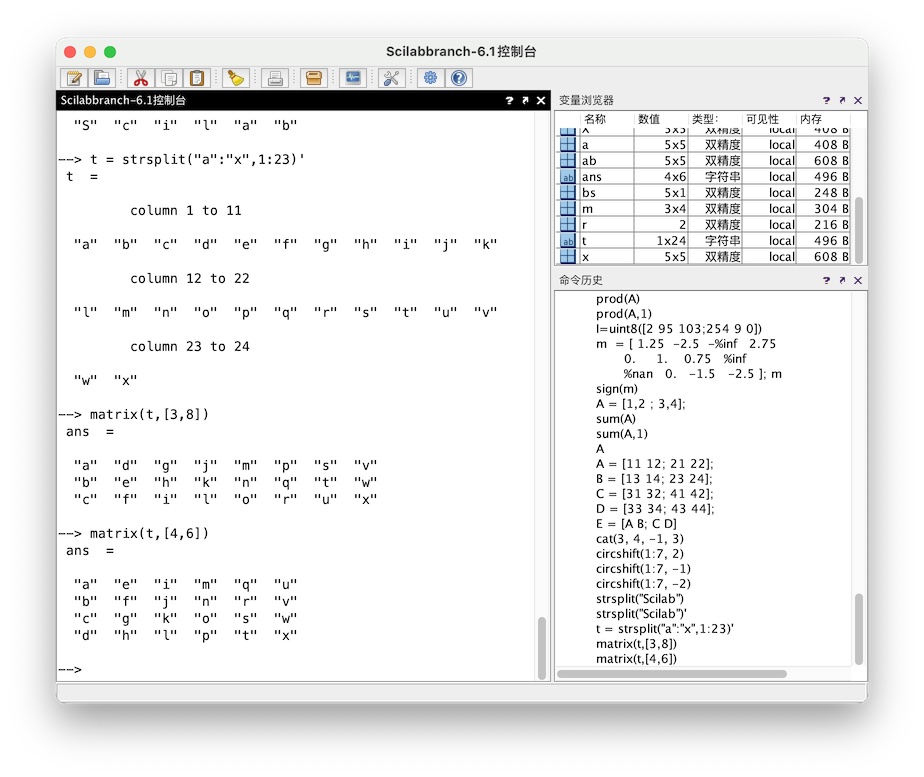Open help for command history panel

[x=826, y=281]
